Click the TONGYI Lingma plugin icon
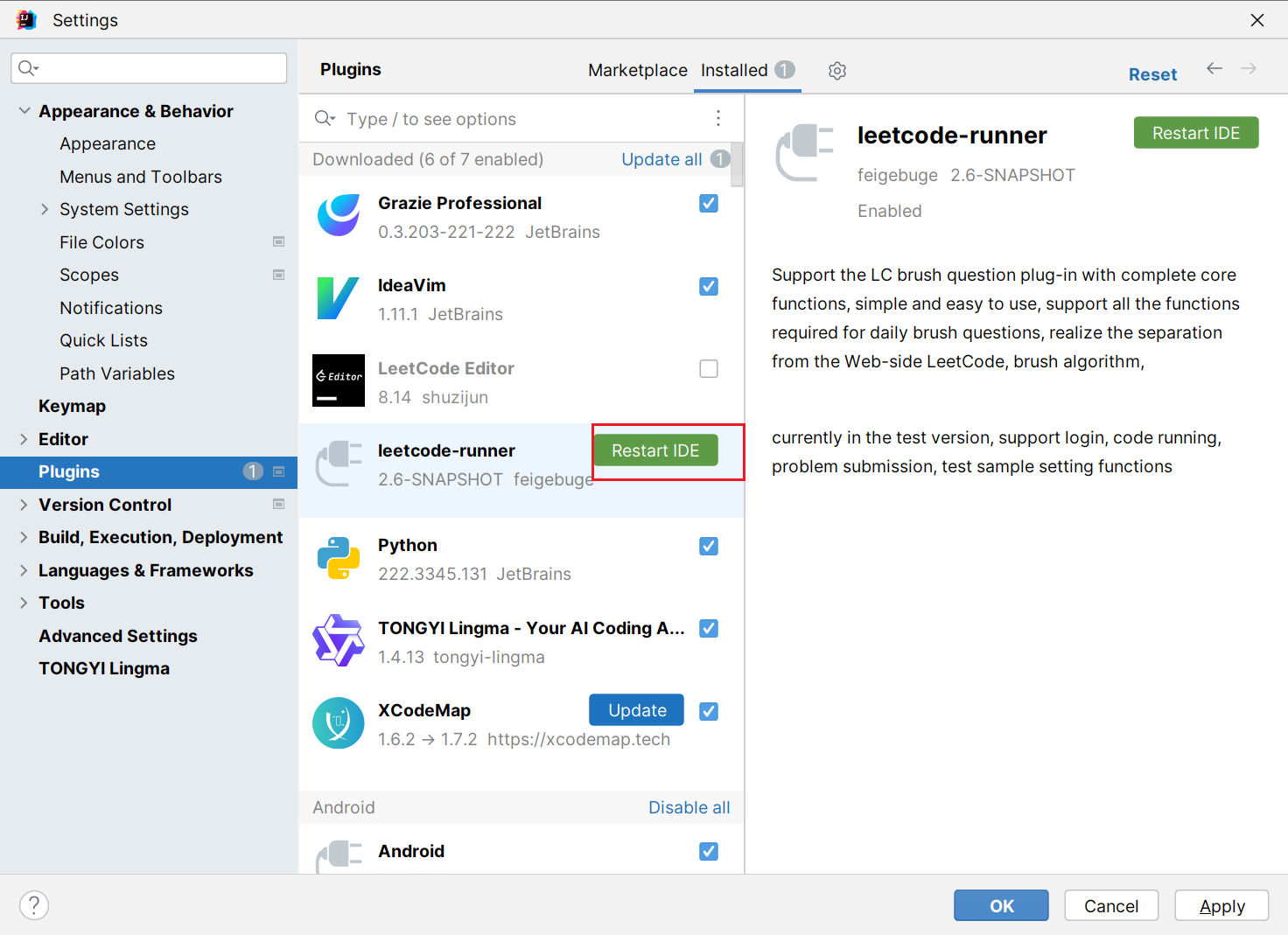This screenshot has height=935, width=1288. 339,640
